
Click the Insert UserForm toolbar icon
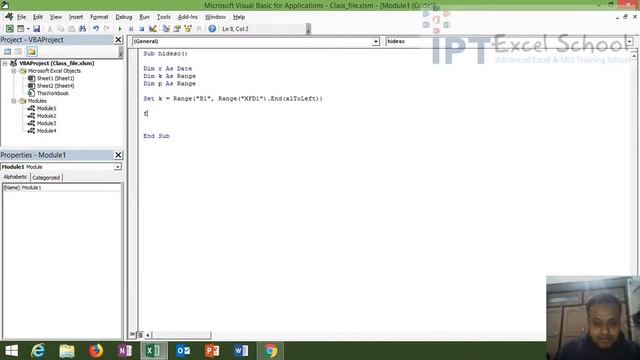tap(20, 29)
